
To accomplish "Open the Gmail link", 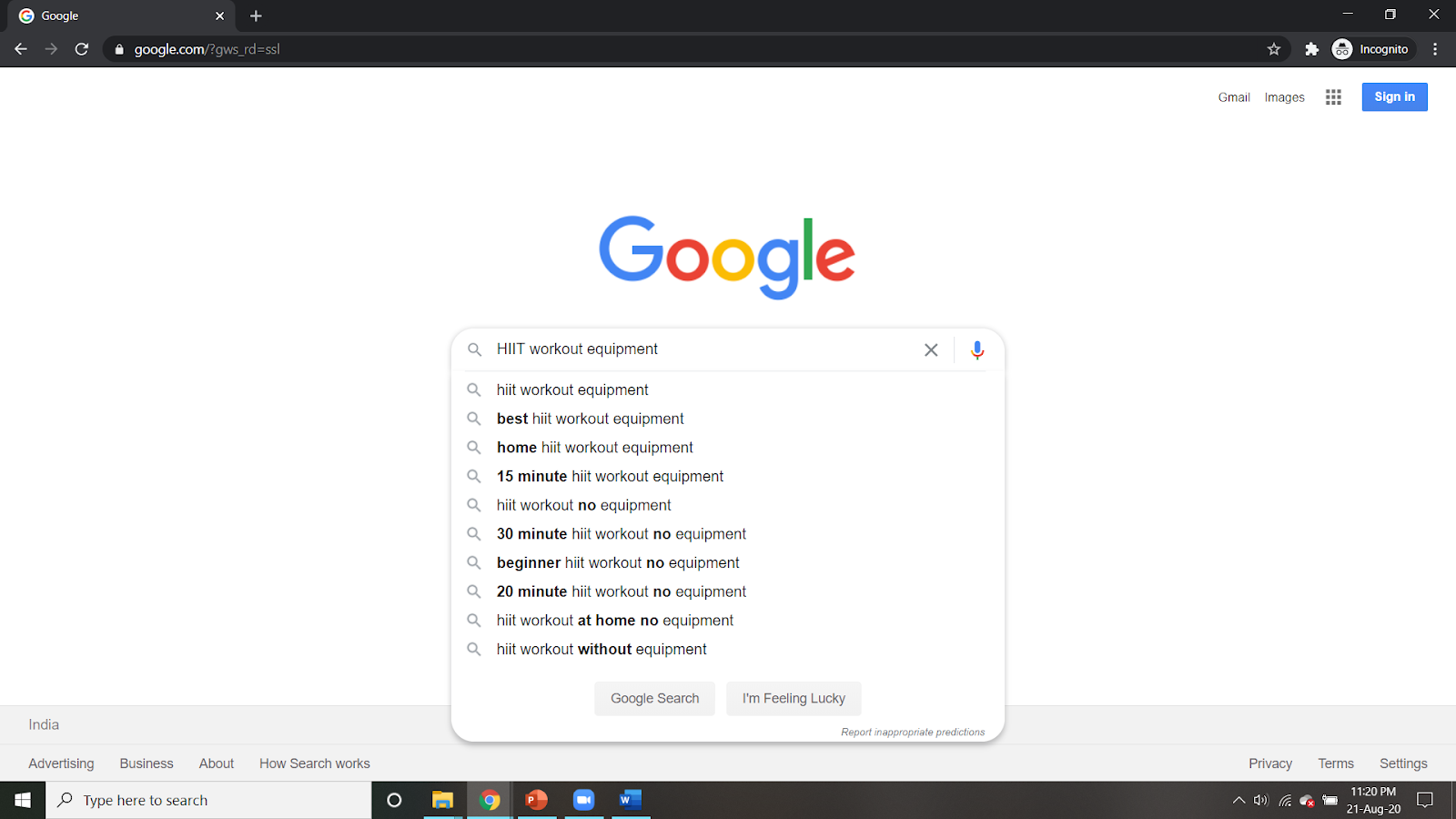I will [1234, 97].
